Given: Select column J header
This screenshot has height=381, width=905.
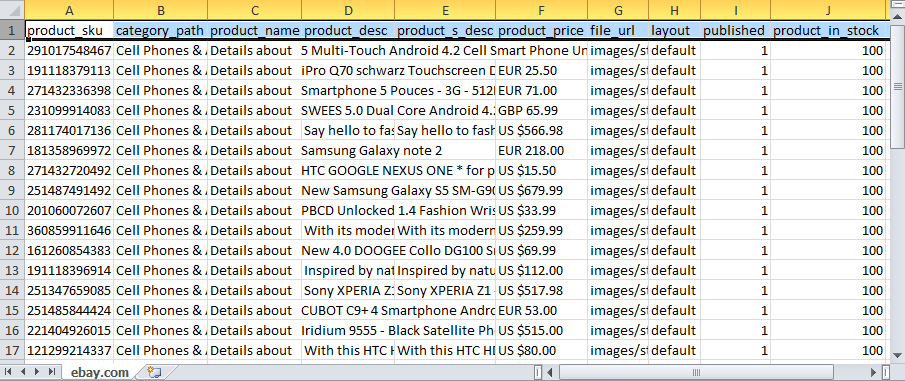Looking at the screenshot, I should pyautogui.click(x=828, y=10).
